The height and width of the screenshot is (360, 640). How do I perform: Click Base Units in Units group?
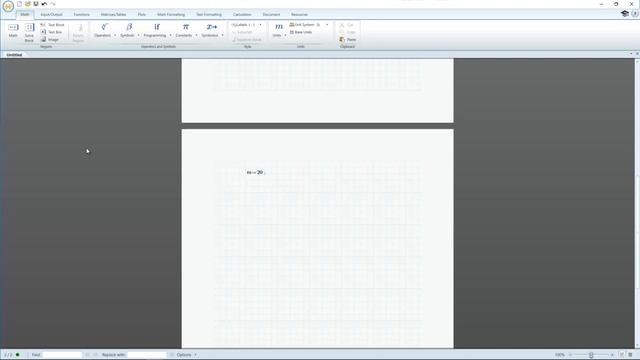[301, 32]
